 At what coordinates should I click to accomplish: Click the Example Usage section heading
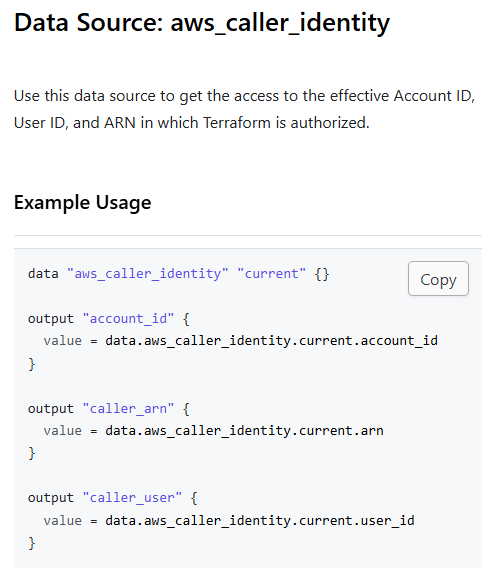(83, 203)
